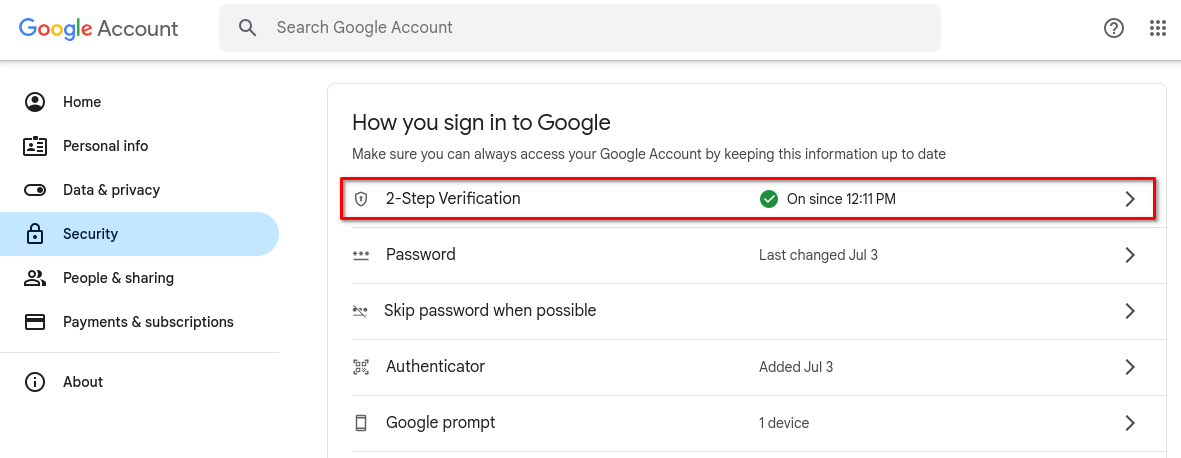Open Password settings via chevron arrow
The width and height of the screenshot is (1181, 458).
tap(1130, 255)
